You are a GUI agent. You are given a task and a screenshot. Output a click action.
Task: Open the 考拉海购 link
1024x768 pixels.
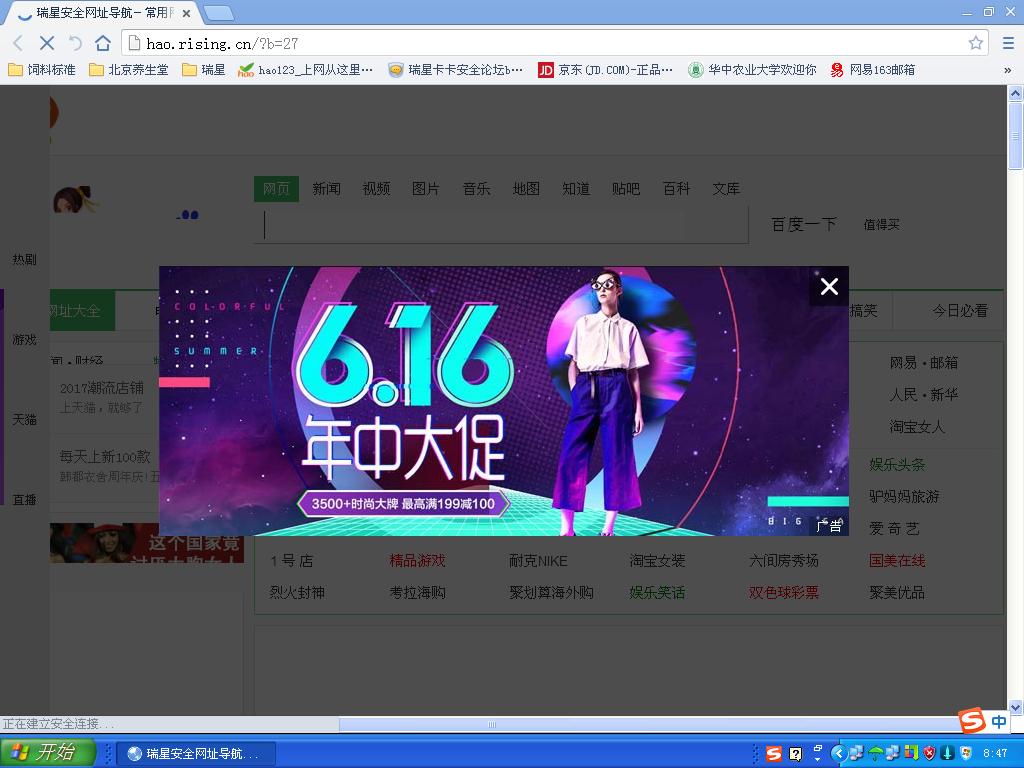click(417, 592)
